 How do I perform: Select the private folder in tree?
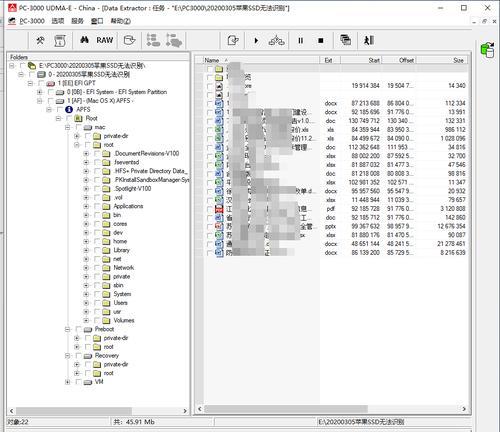(x=122, y=277)
